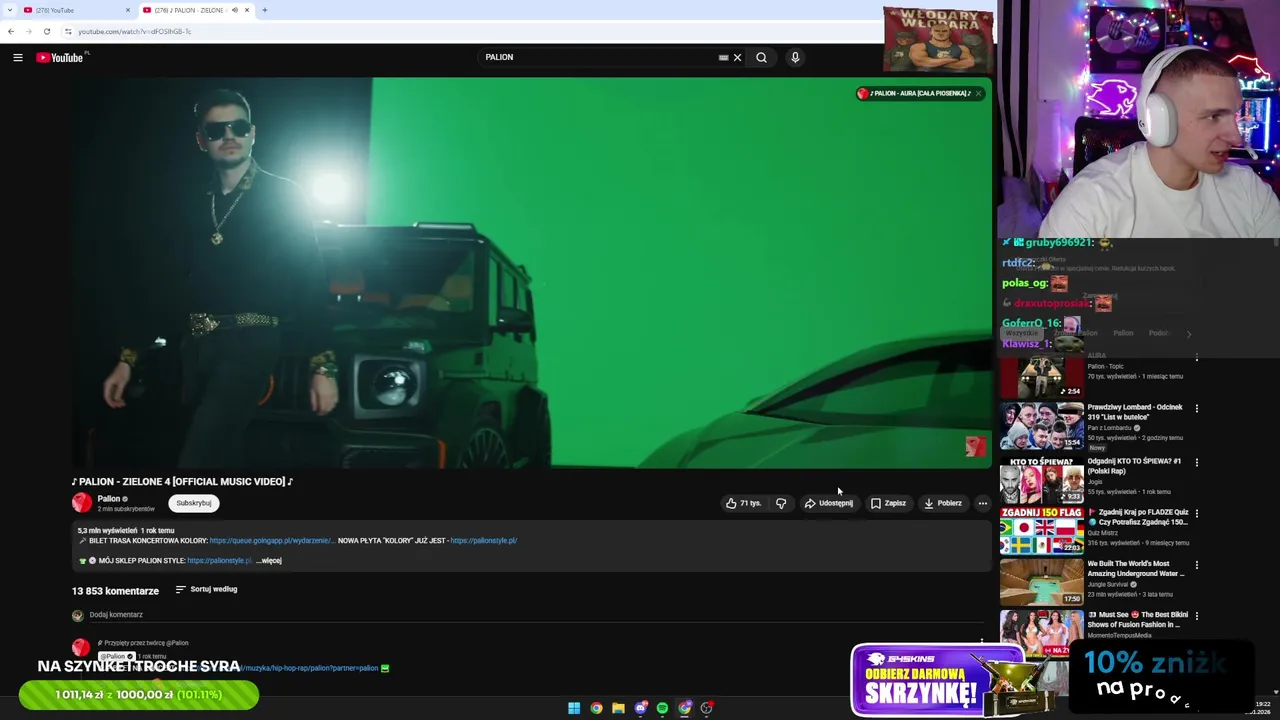Click the Pobierz download button
1280x720 pixels.
pyautogui.click(x=943, y=503)
